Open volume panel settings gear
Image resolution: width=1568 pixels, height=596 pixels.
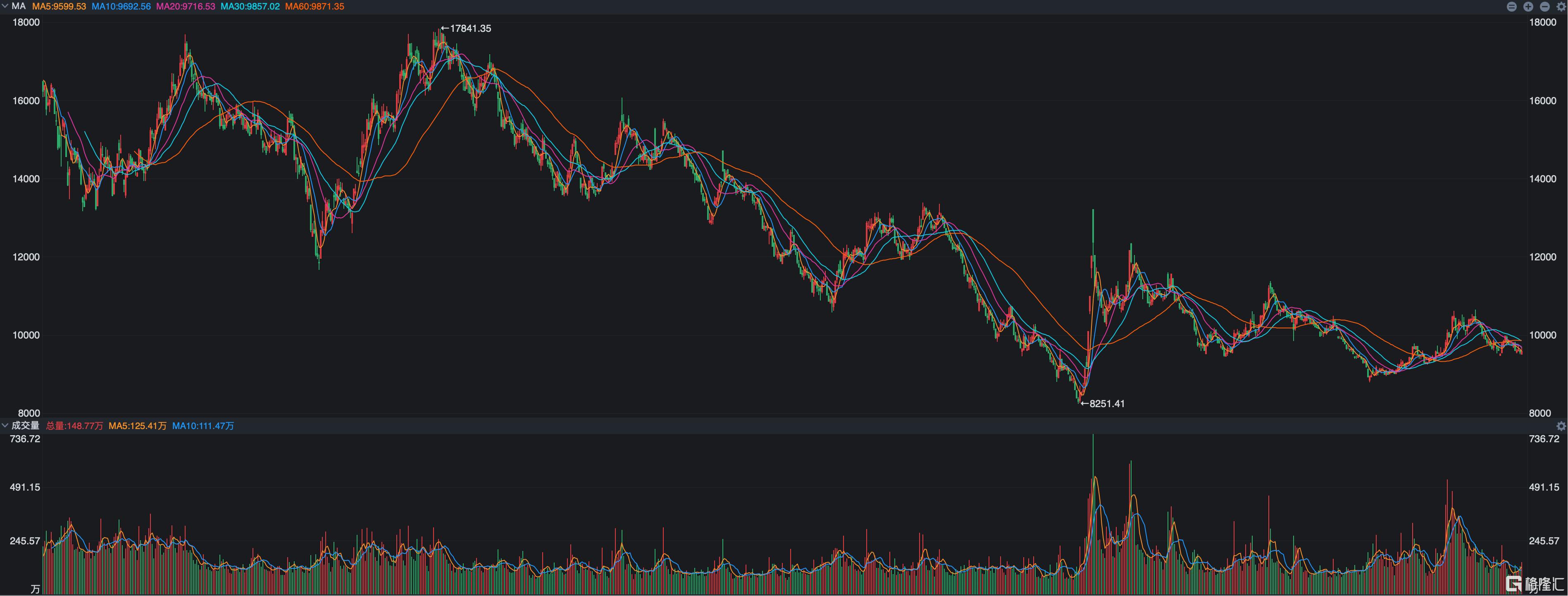(x=1561, y=426)
